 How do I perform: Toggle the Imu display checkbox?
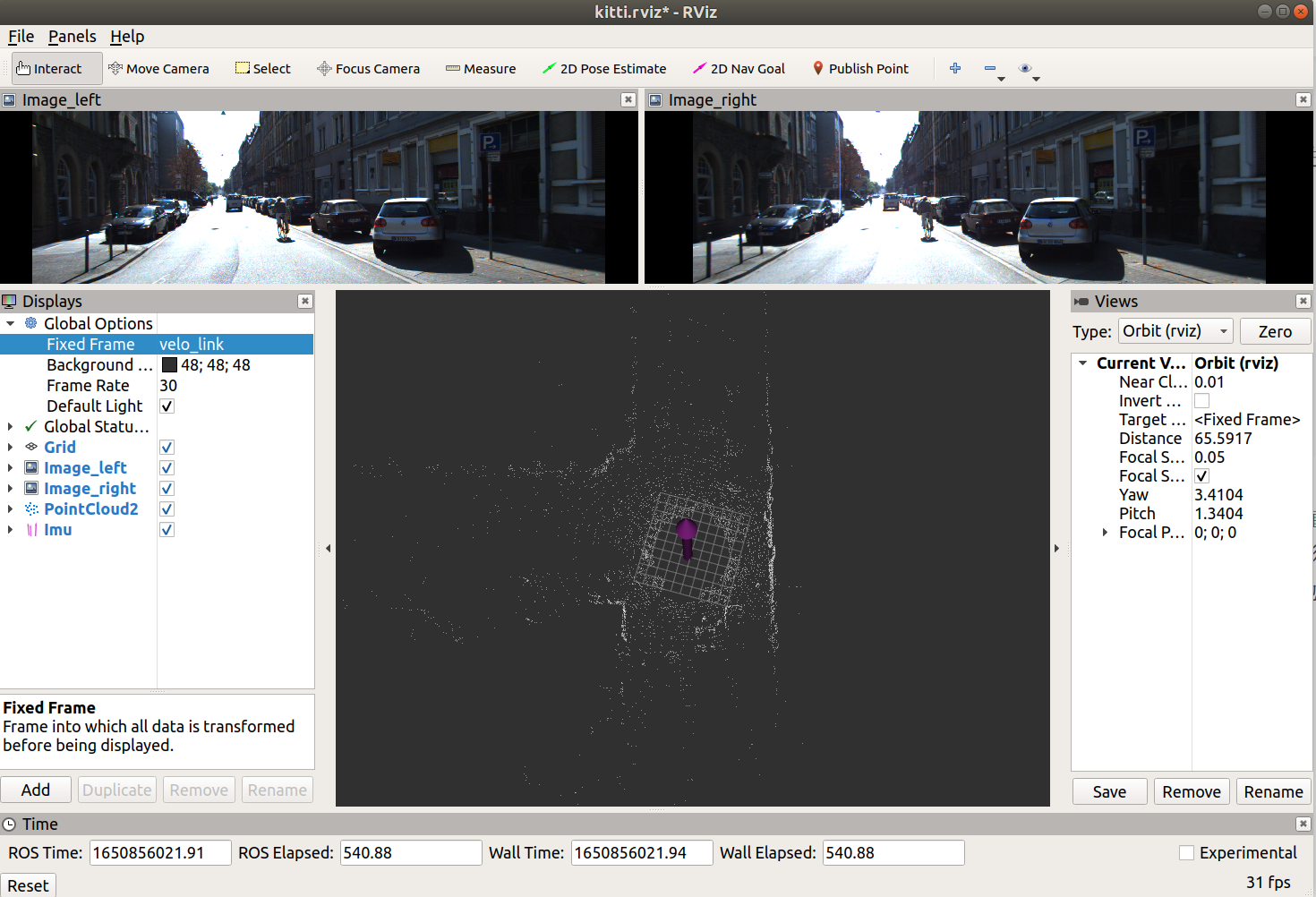tap(167, 530)
